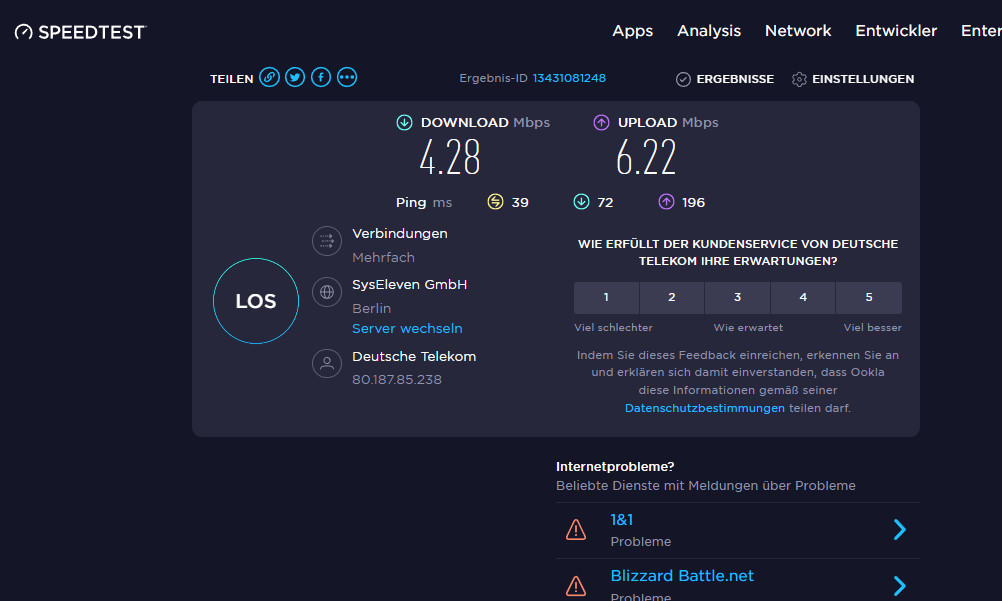The image size is (1002, 601).
Task: Open more sharing options ellipsis icon
Action: [347, 78]
